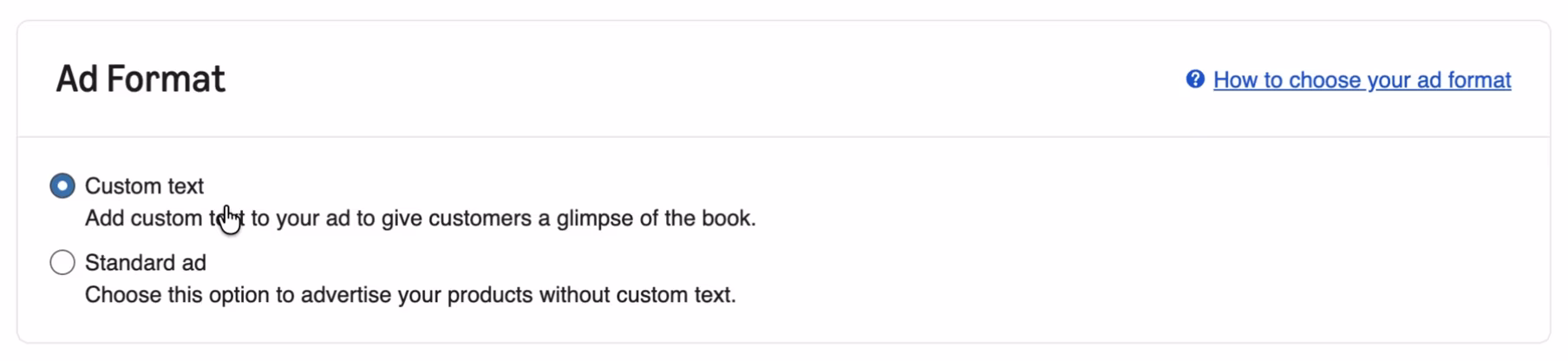Select the Custom text radio button

62,186
